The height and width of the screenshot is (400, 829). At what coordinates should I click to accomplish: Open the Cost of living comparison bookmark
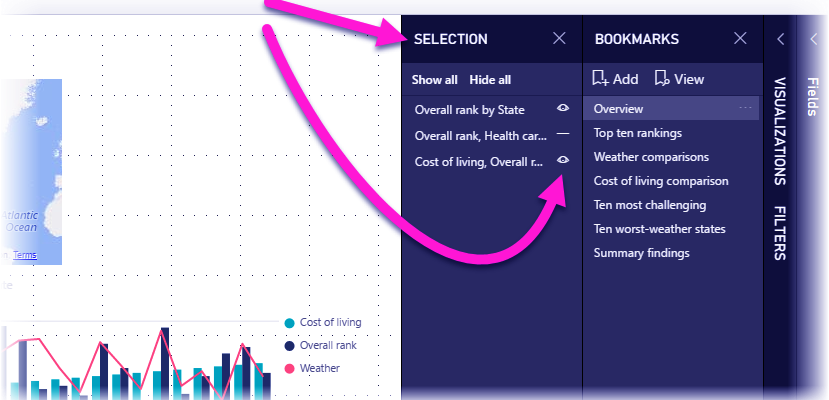(661, 181)
